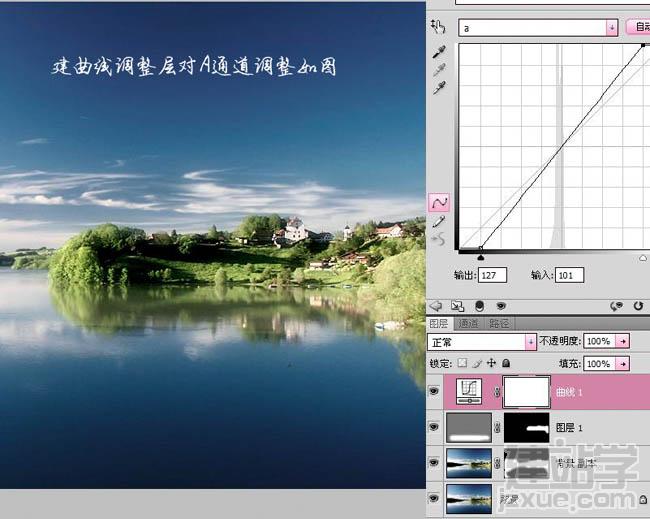The width and height of the screenshot is (650, 519).
Task: Click the smooth curve icon
Action: pos(439,240)
